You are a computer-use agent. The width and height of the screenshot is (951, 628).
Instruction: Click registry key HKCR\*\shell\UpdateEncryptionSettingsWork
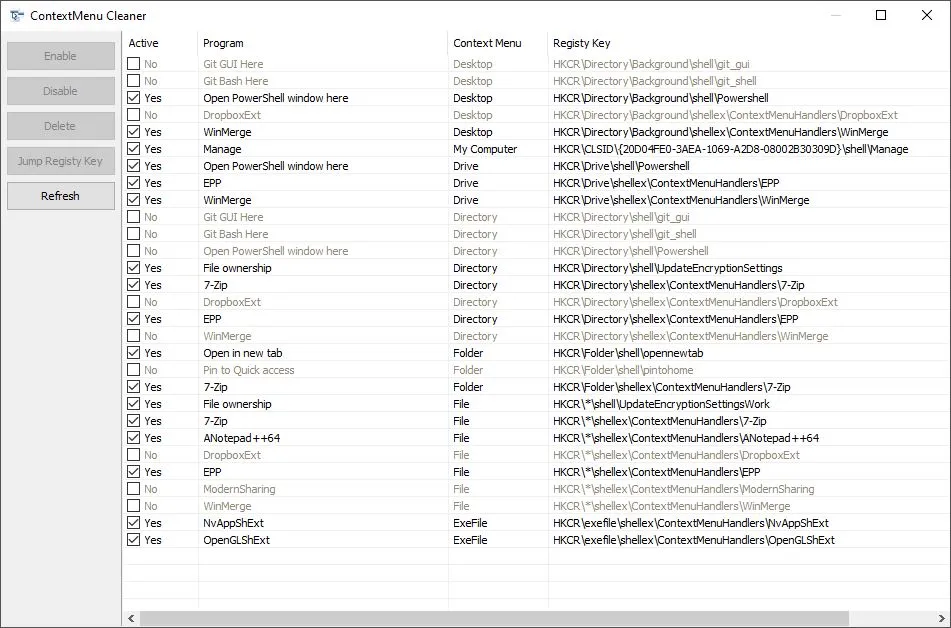661,403
